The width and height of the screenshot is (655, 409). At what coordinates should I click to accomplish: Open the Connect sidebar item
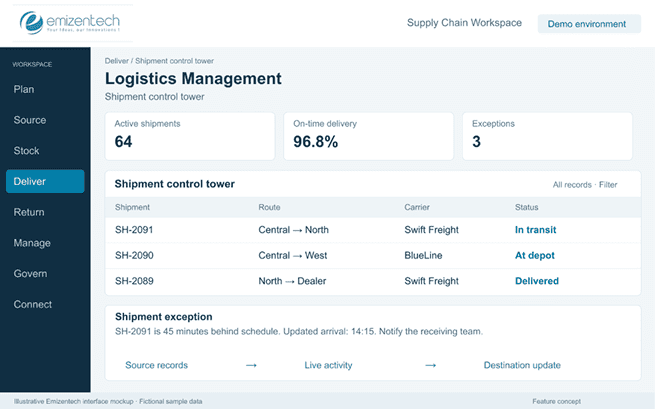[x=33, y=305]
